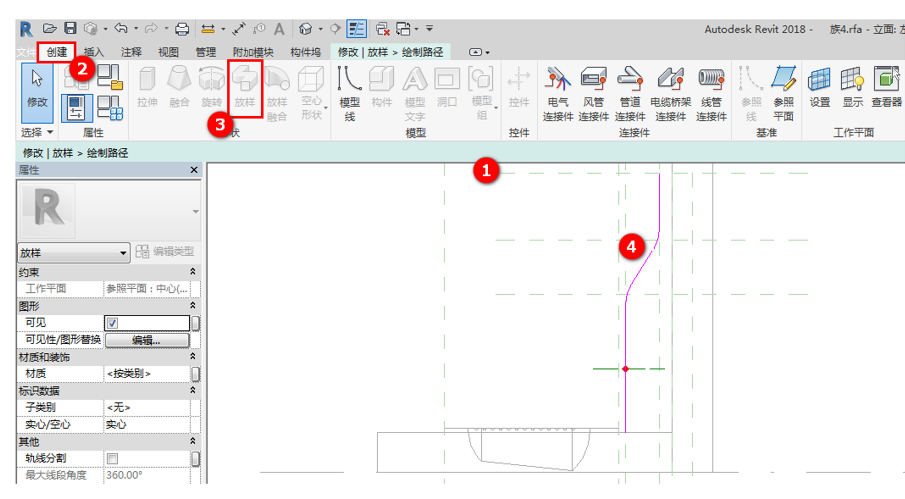Open the Revit application menu logo

click(25, 29)
